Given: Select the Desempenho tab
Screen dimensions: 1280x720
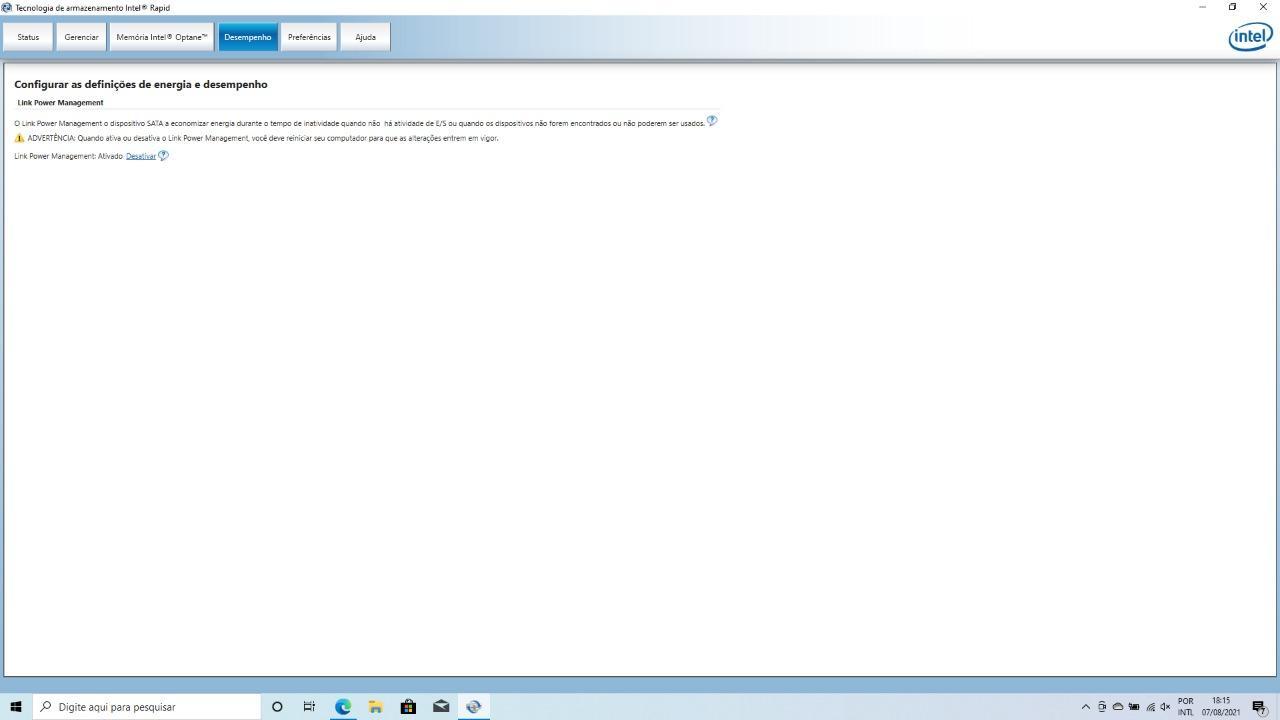Looking at the screenshot, I should 248,37.
